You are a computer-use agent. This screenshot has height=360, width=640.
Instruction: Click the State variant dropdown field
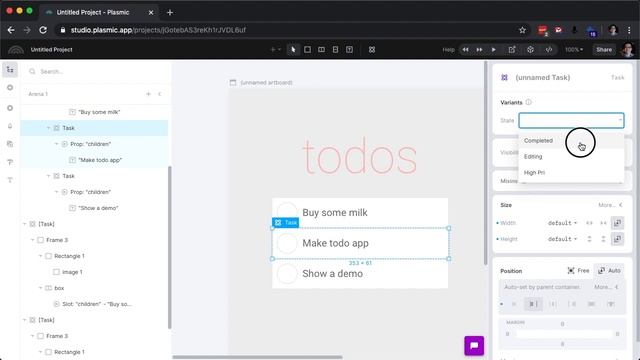pos(571,120)
